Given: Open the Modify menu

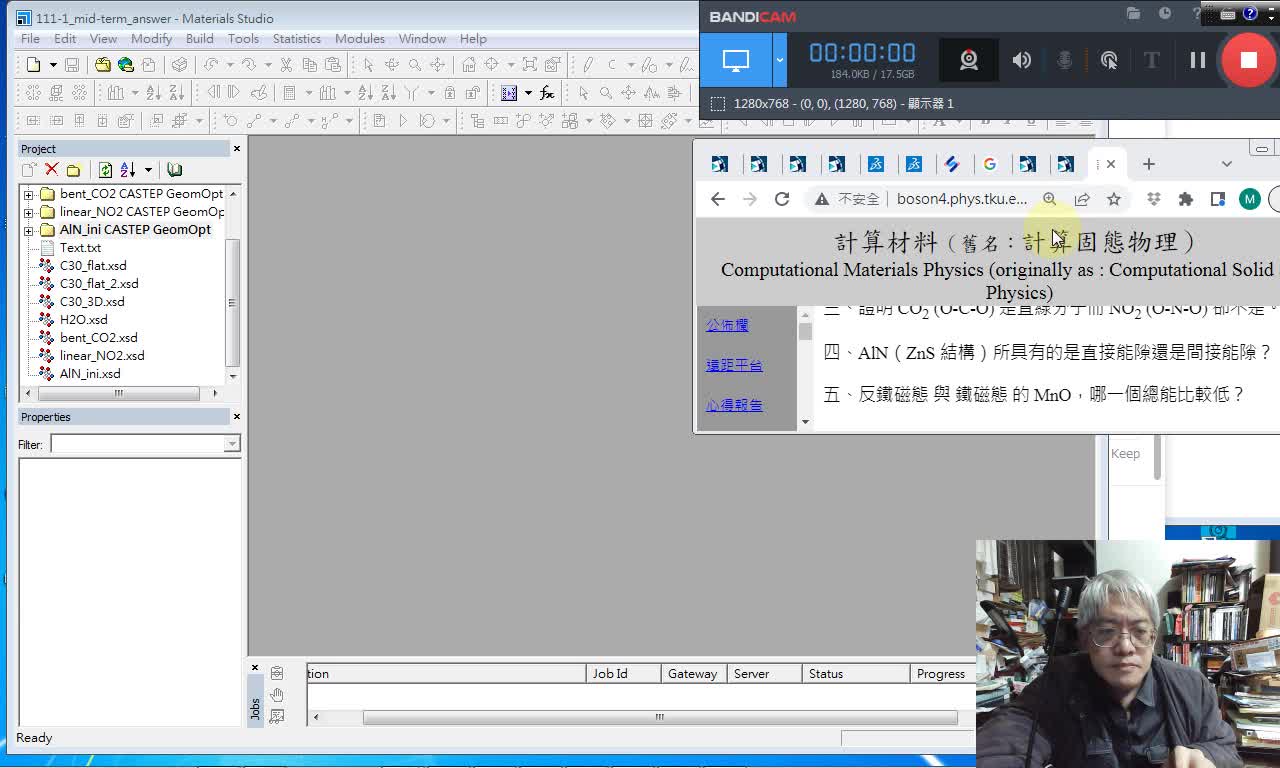Looking at the screenshot, I should point(151,38).
